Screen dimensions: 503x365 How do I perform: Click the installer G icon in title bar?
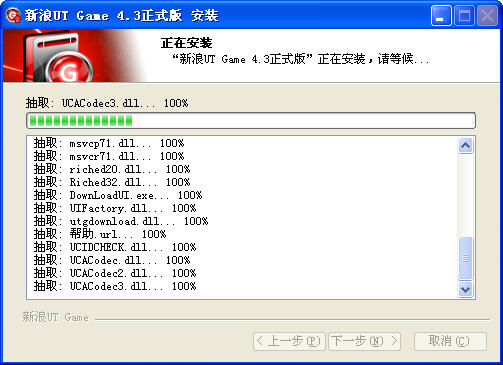pos(13,15)
